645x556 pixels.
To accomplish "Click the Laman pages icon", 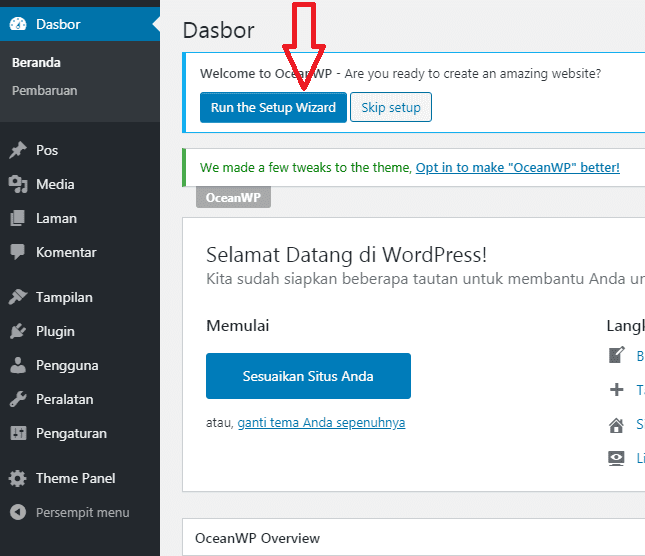I will (18, 218).
